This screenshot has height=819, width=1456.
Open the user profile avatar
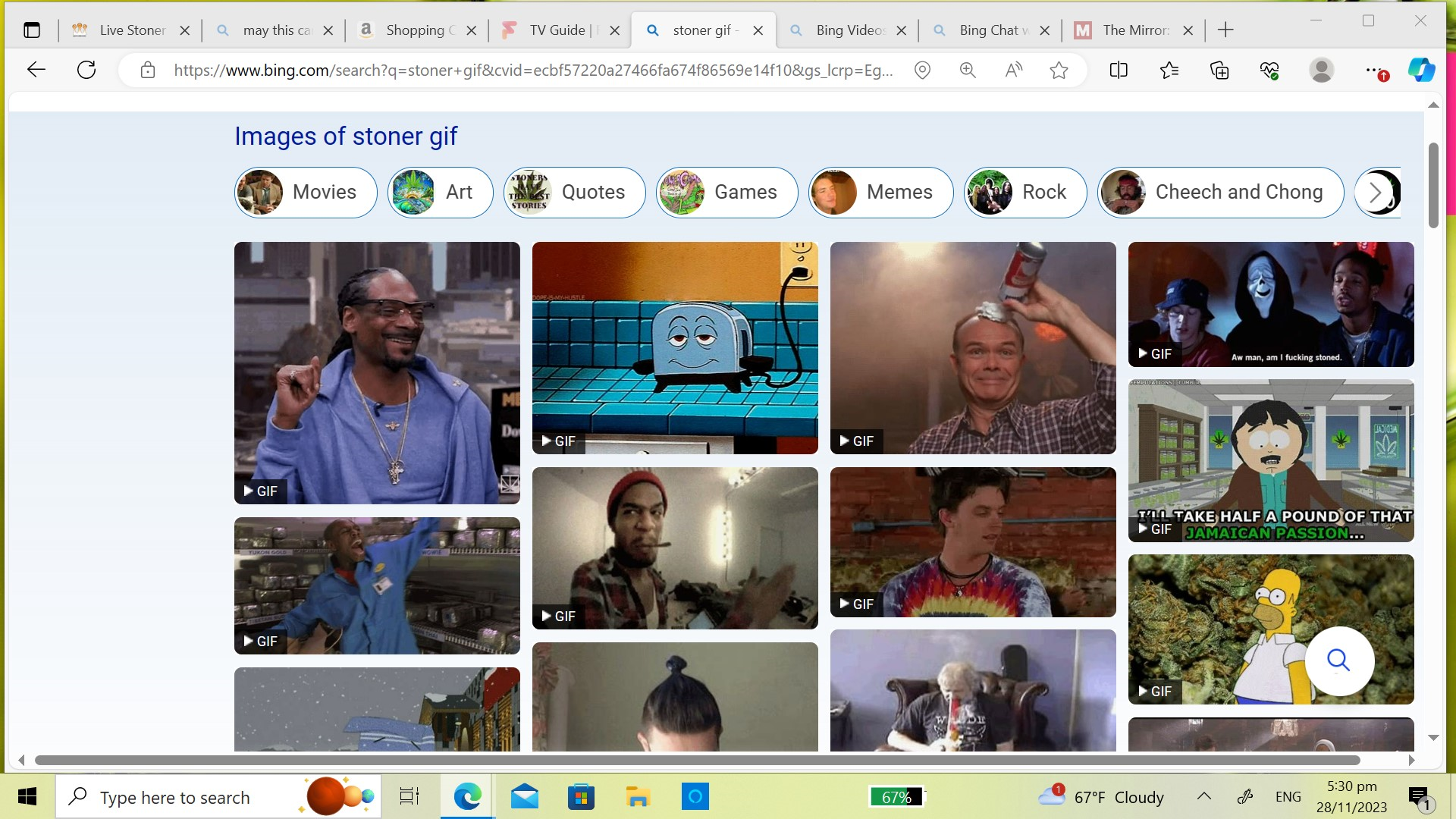[x=1322, y=71]
